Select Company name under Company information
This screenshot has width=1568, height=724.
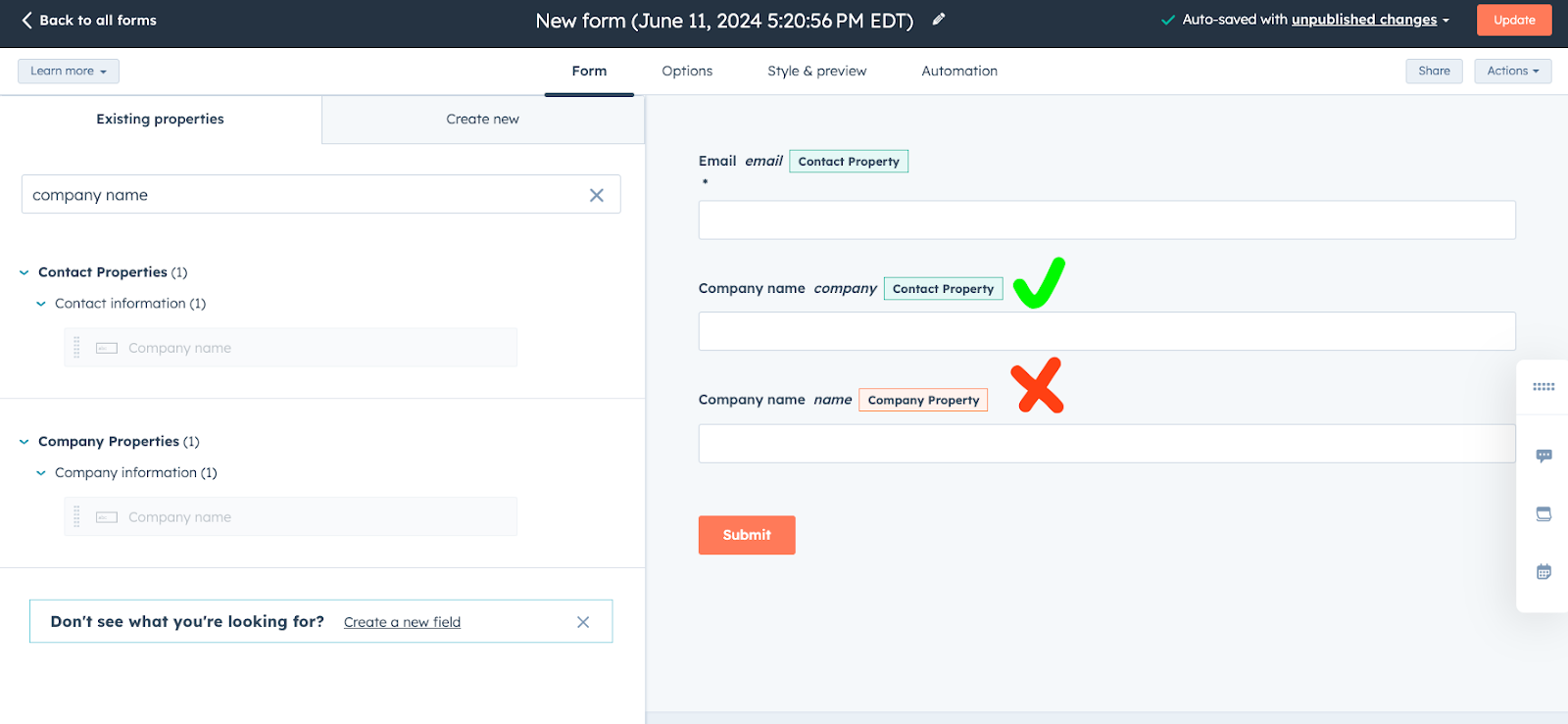pos(290,517)
